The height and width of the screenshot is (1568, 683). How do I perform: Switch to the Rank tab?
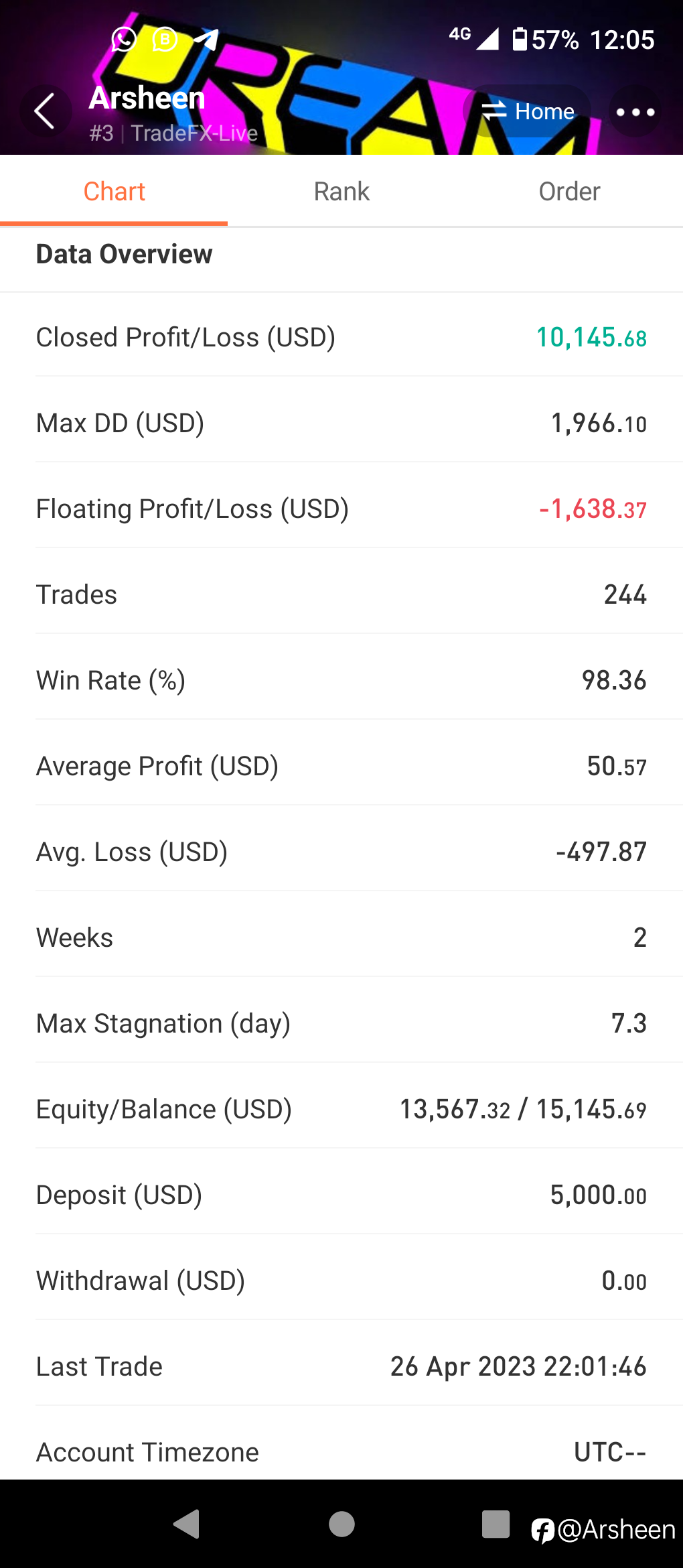pyautogui.click(x=341, y=192)
